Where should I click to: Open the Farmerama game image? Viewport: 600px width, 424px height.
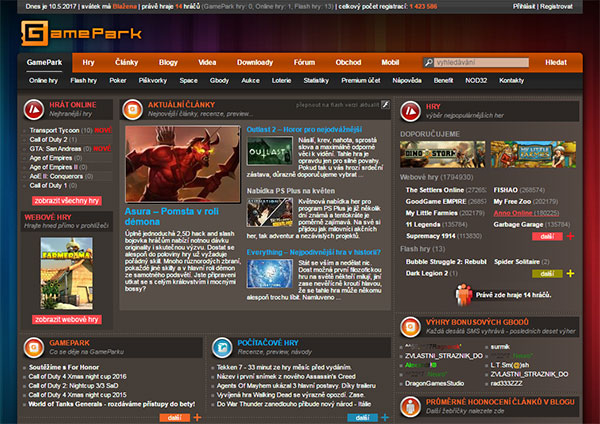[x=67, y=273]
